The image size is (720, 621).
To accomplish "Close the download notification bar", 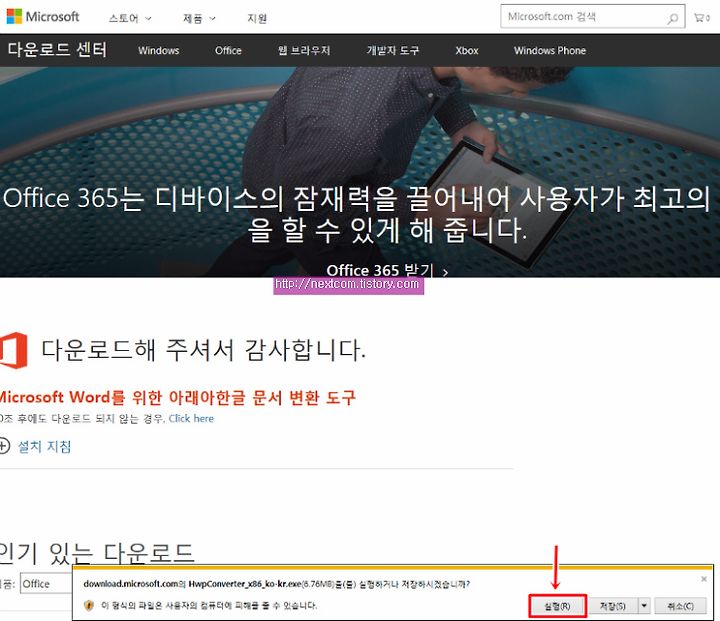I will (703, 579).
